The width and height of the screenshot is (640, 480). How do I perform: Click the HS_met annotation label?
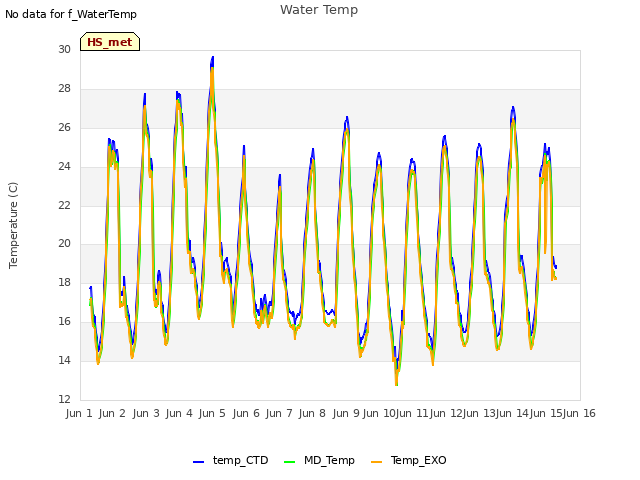[110, 42]
